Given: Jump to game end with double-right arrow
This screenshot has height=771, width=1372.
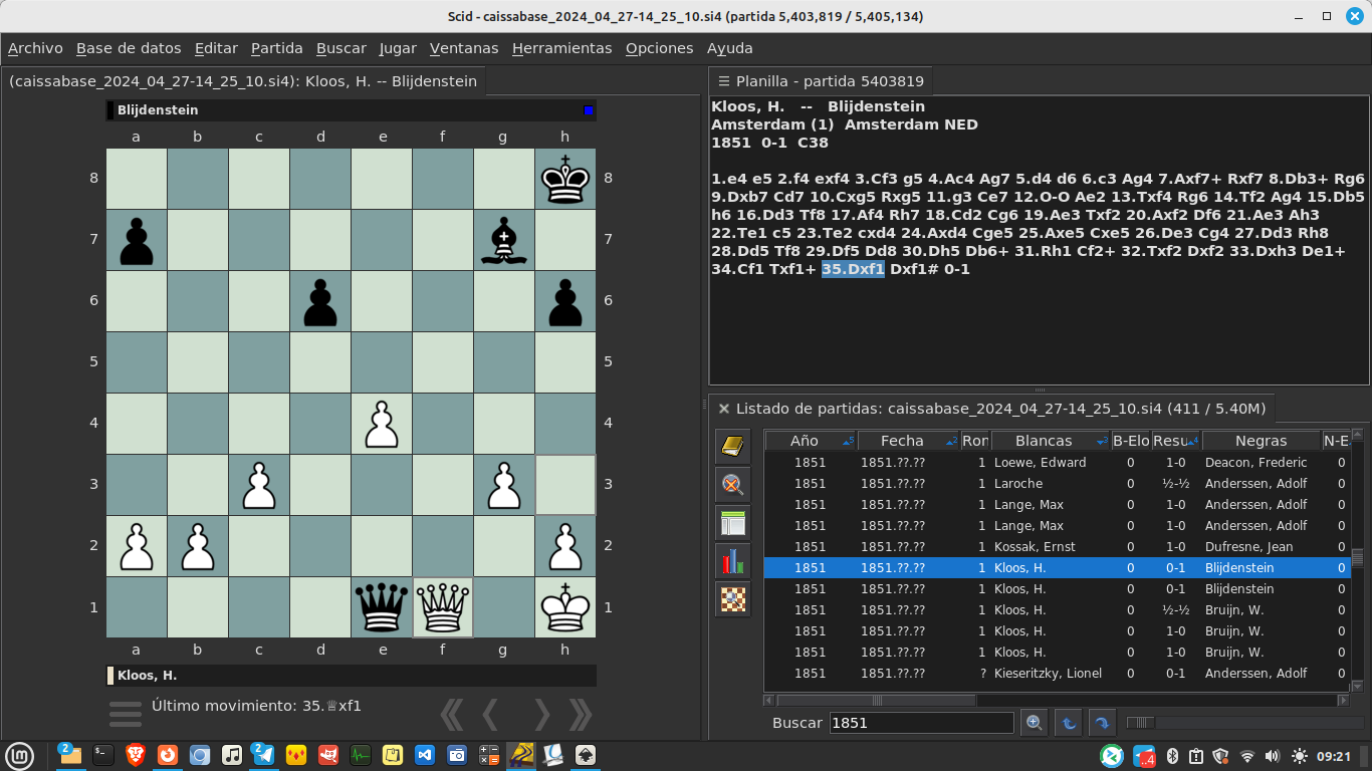Looking at the screenshot, I should pyautogui.click(x=580, y=714).
